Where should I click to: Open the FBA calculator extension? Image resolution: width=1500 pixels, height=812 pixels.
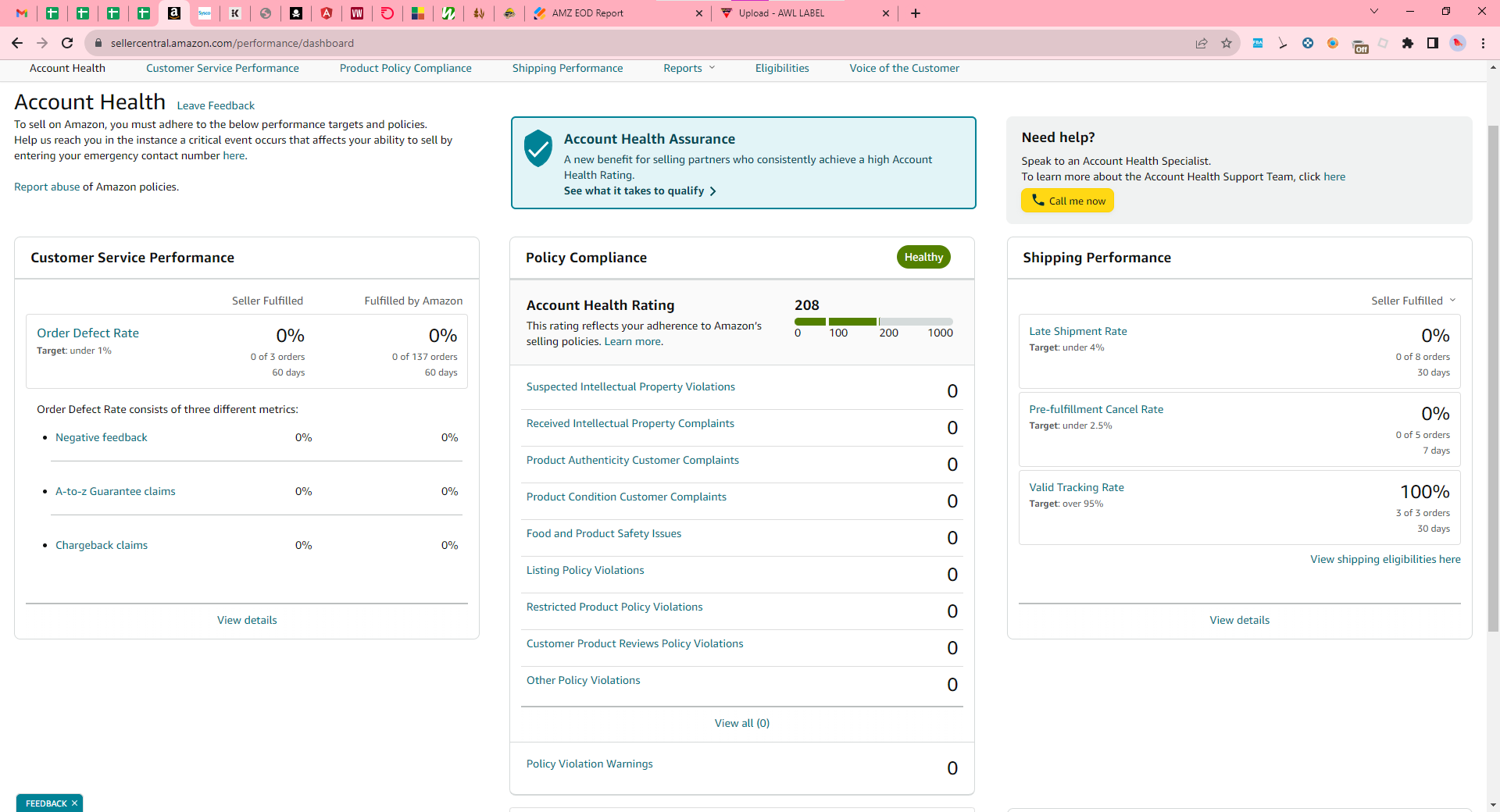coord(1258,43)
